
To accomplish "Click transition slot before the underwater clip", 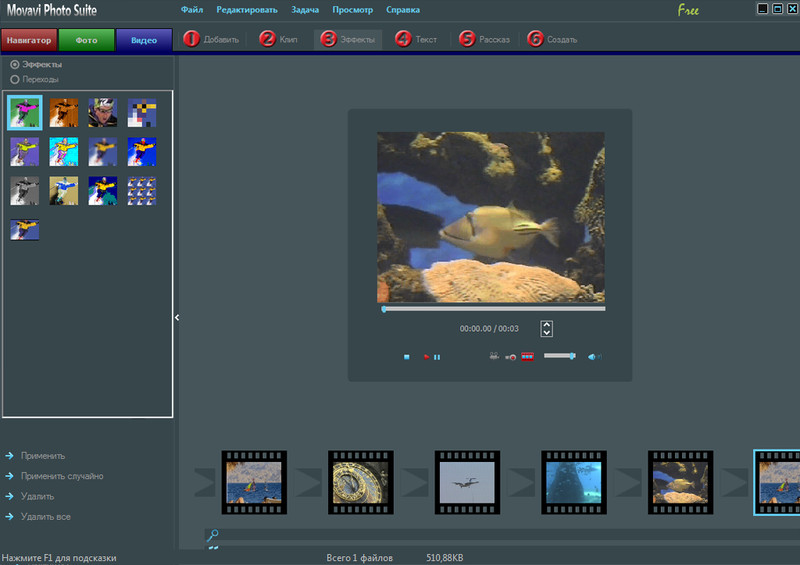I will click(521, 482).
